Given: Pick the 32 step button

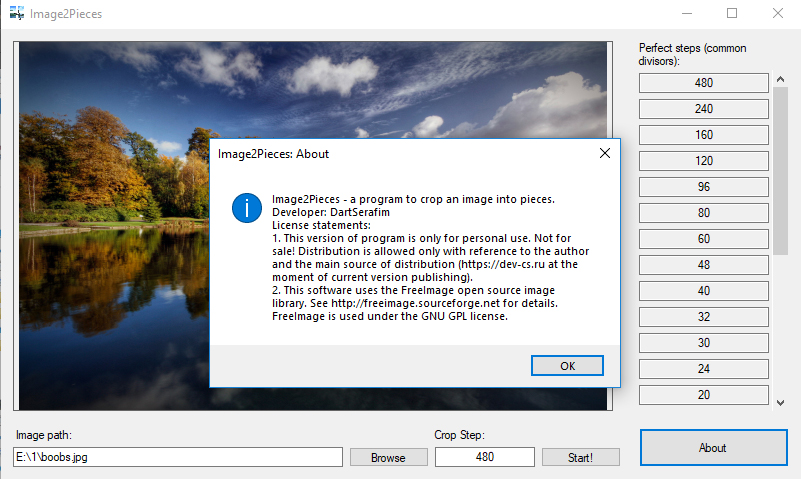Looking at the screenshot, I should pos(703,317).
